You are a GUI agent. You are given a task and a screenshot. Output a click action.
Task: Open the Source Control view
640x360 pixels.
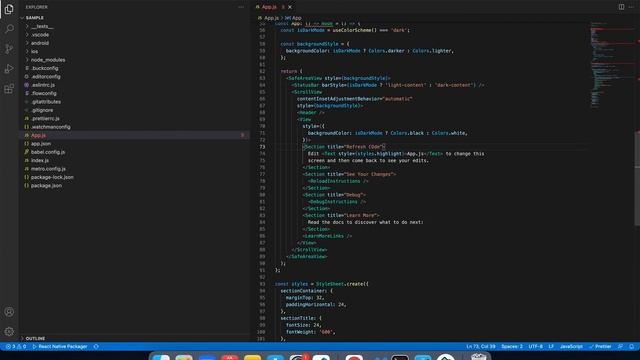[x=9, y=49]
